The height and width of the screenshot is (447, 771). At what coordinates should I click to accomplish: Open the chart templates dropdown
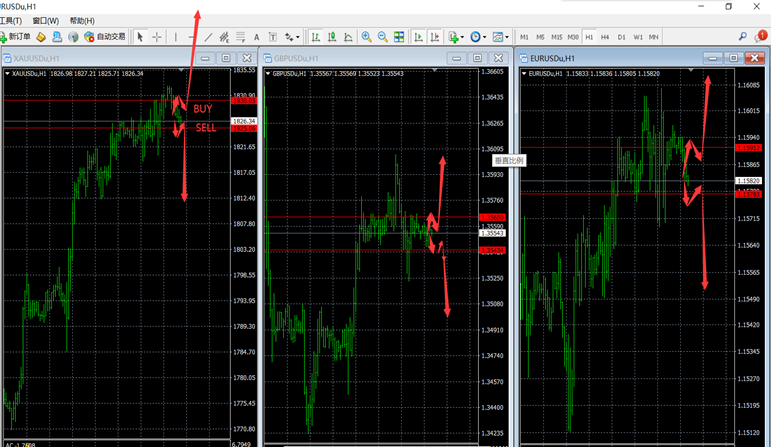click(x=501, y=38)
